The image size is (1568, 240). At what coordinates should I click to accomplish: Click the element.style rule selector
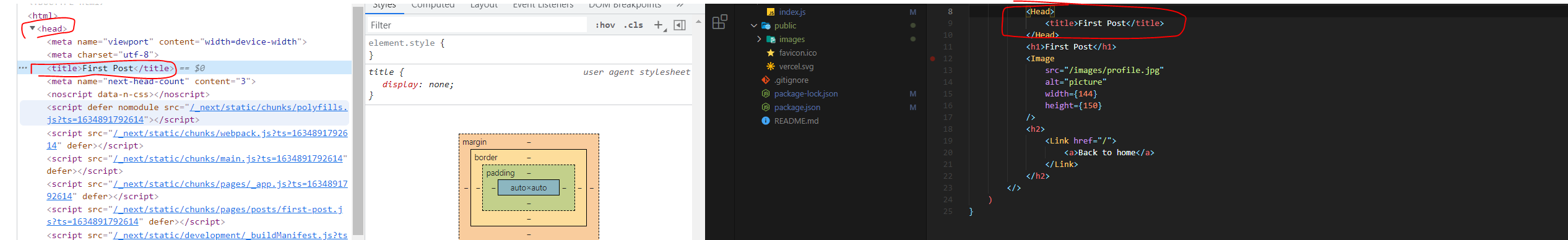pos(401,43)
